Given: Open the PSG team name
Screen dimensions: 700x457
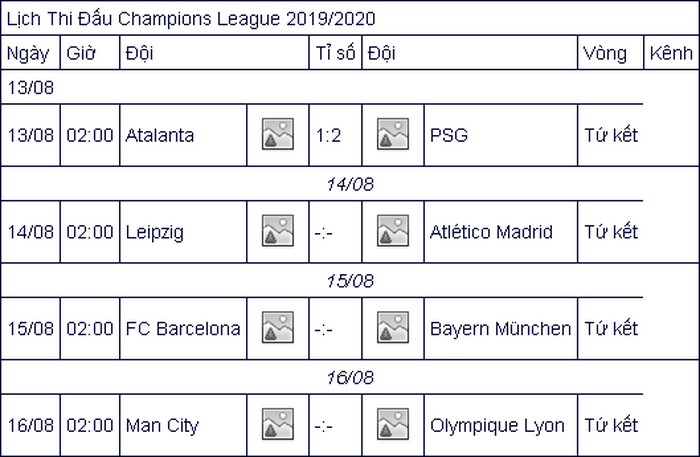Looking at the screenshot, I should coord(449,135).
